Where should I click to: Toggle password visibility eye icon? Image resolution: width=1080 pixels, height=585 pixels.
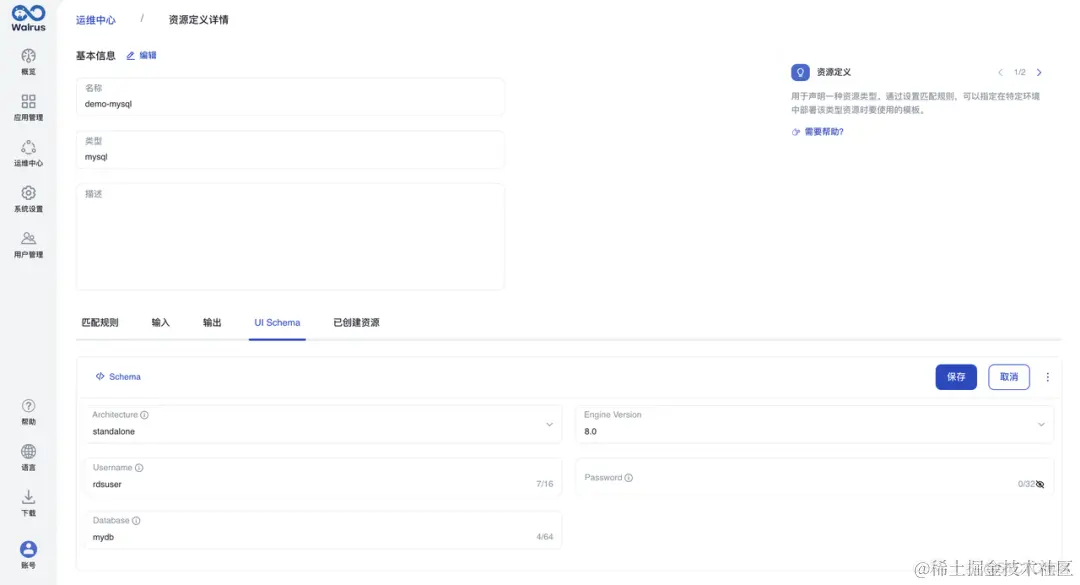tap(1040, 484)
